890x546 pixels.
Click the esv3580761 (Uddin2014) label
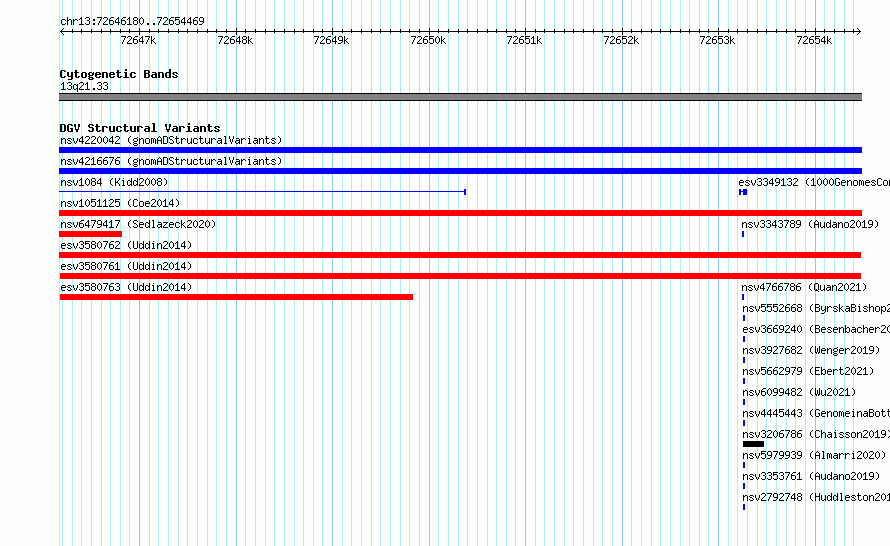coord(126,266)
